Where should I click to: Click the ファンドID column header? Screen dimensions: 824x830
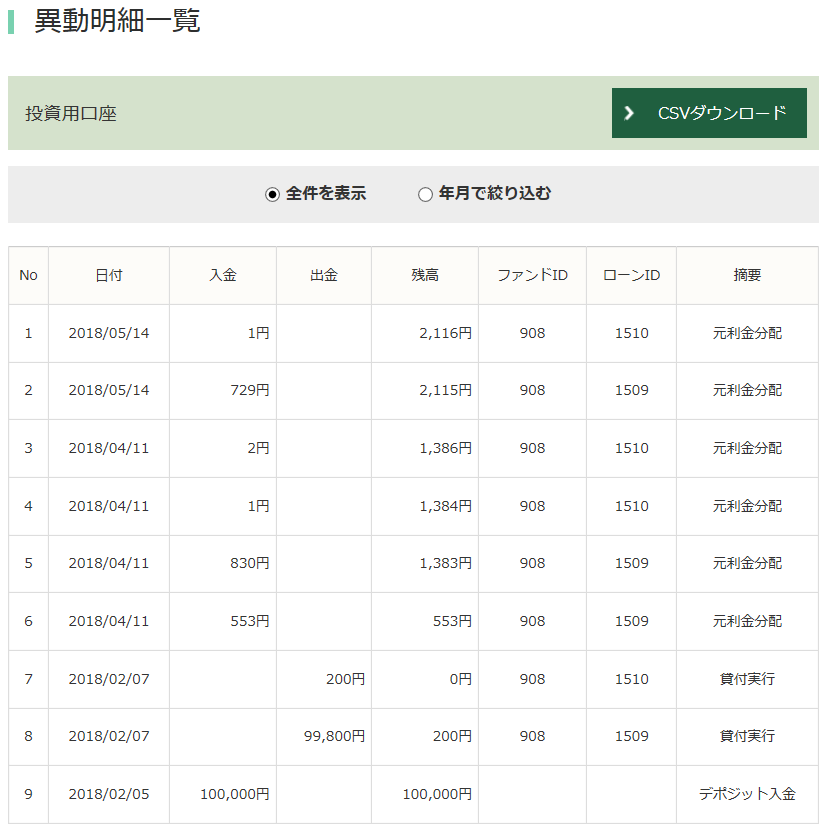[x=532, y=275]
